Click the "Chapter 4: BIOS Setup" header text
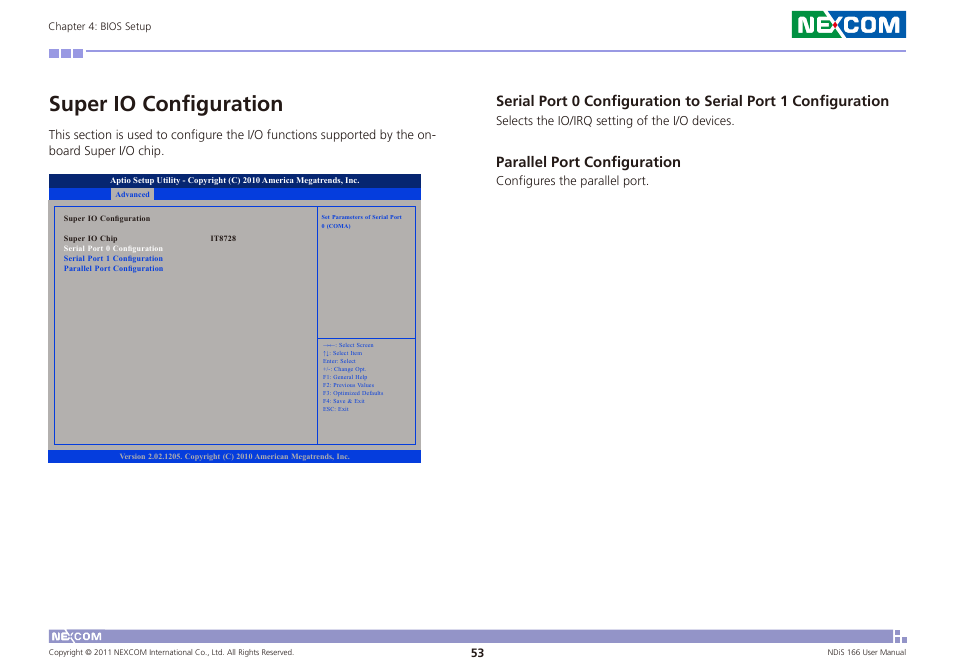 click(100, 26)
